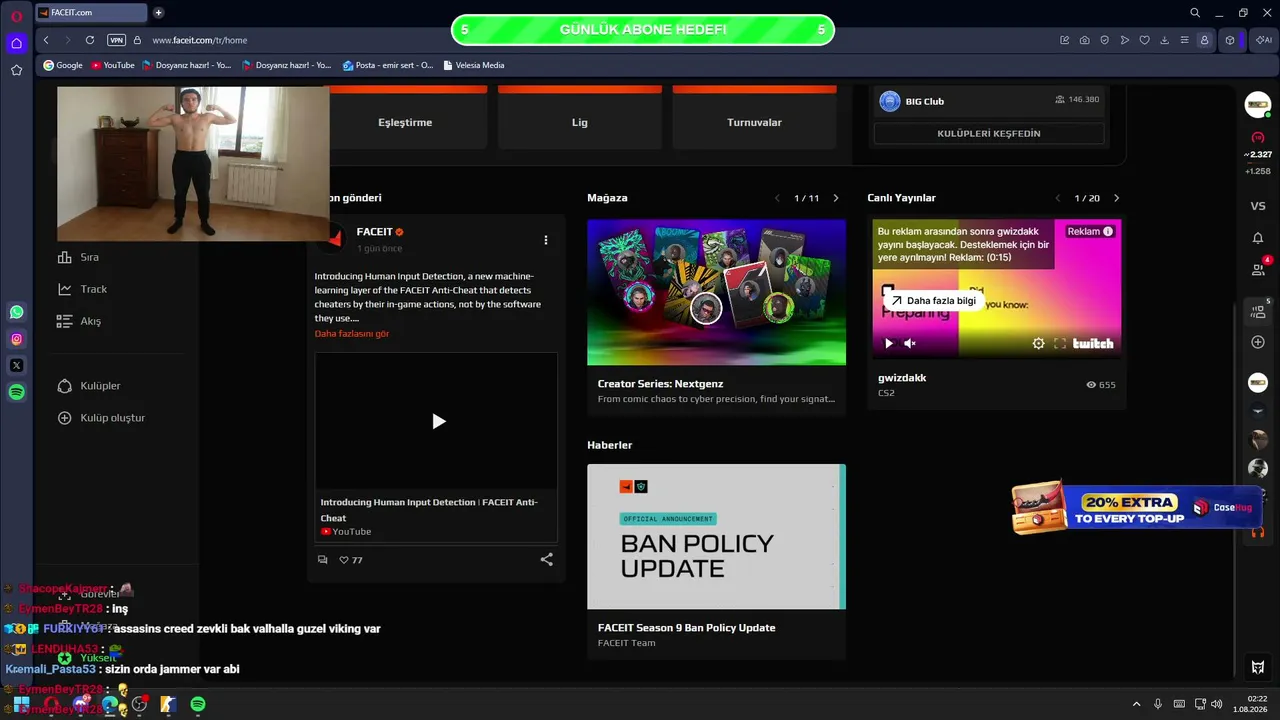The width and height of the screenshot is (1280, 720).
Task: Open WhatsApp in the Opera sidebar
Action: tap(16, 312)
